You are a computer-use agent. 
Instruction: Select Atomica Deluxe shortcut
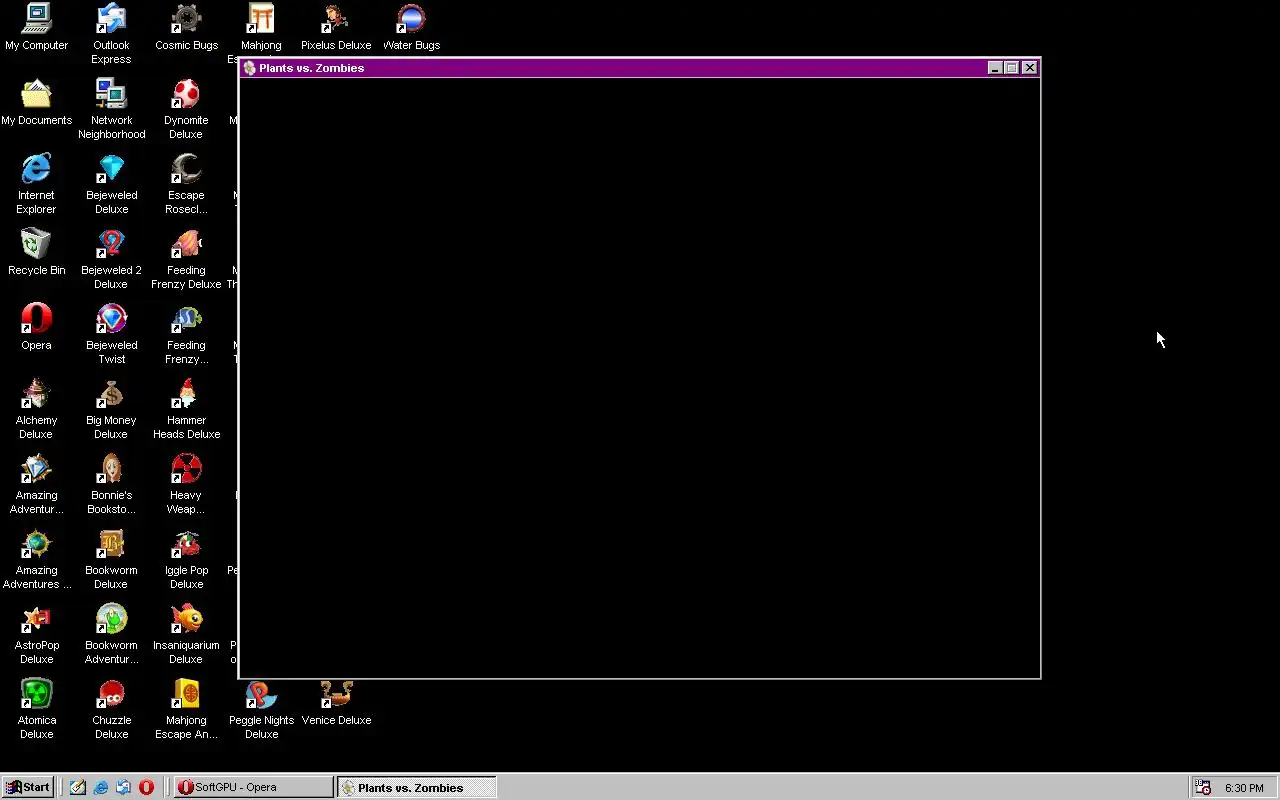(x=36, y=709)
